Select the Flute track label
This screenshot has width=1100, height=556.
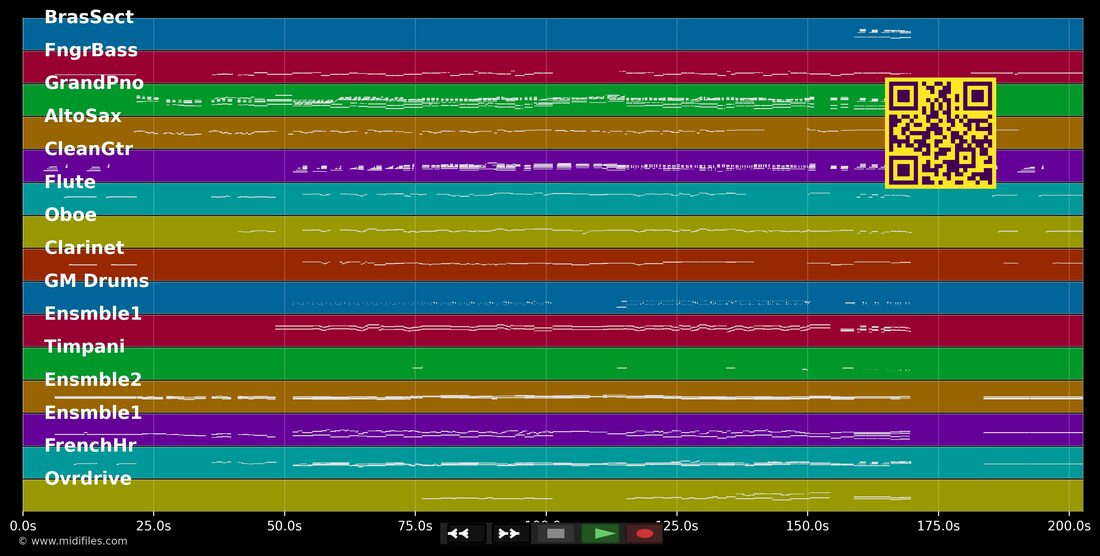coord(70,182)
